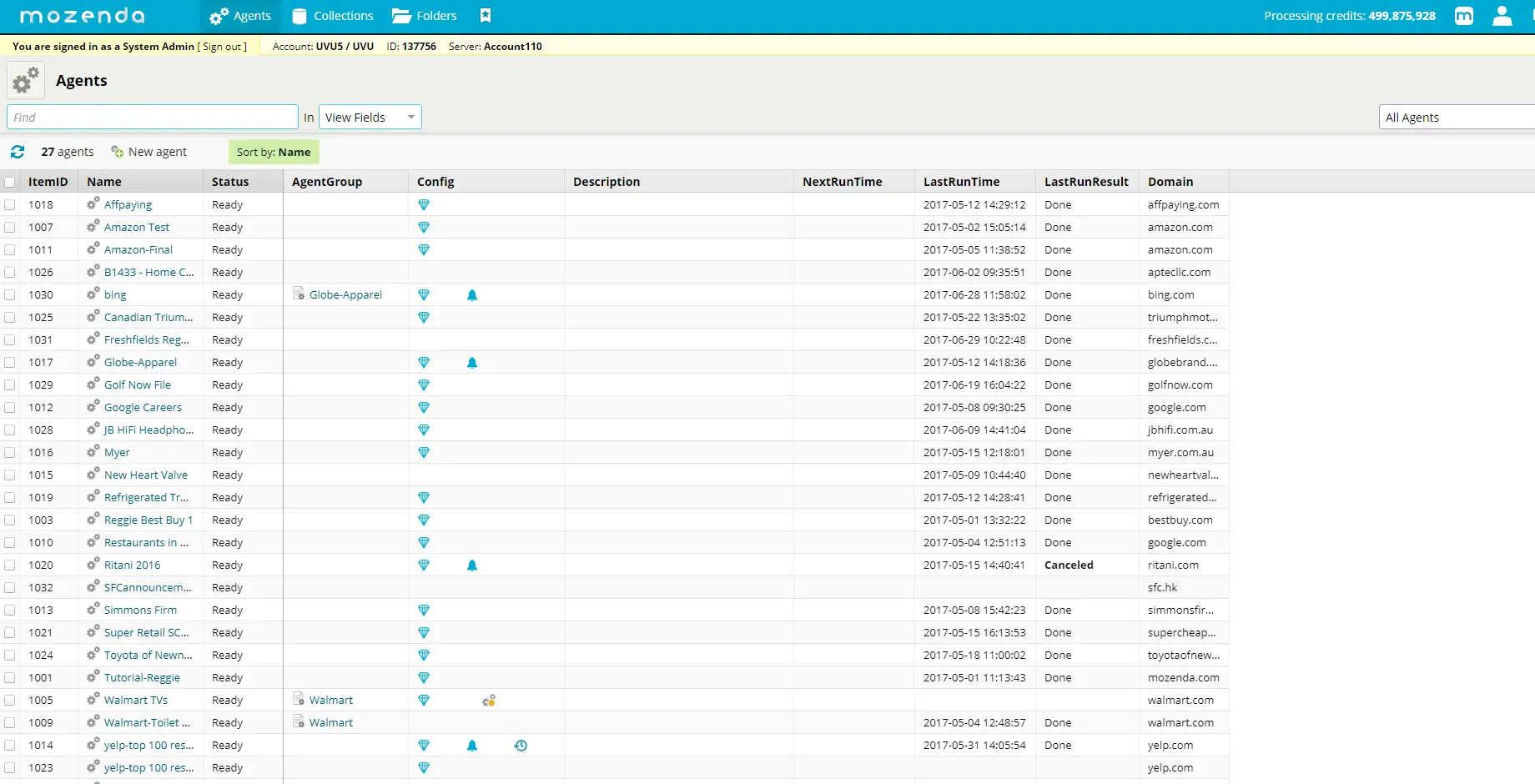Click the schedule clock icon for yelp agent
This screenshot has height=784, width=1535.
(521, 746)
